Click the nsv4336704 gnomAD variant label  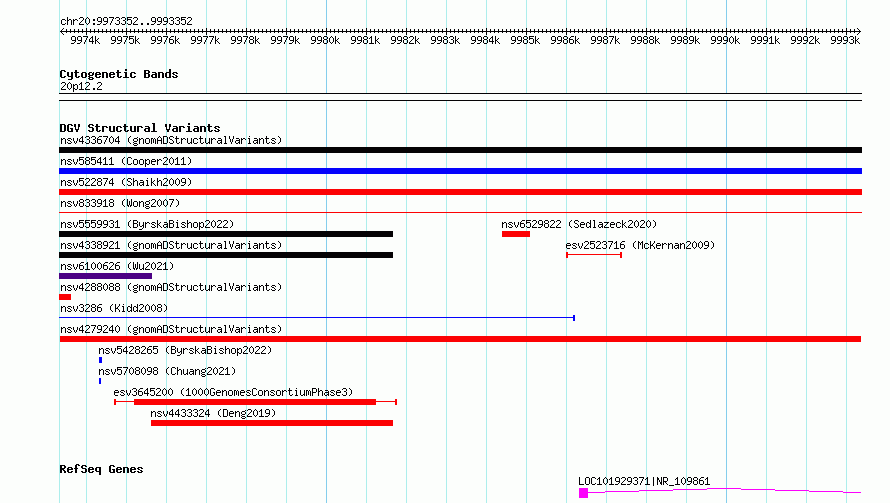click(x=171, y=140)
